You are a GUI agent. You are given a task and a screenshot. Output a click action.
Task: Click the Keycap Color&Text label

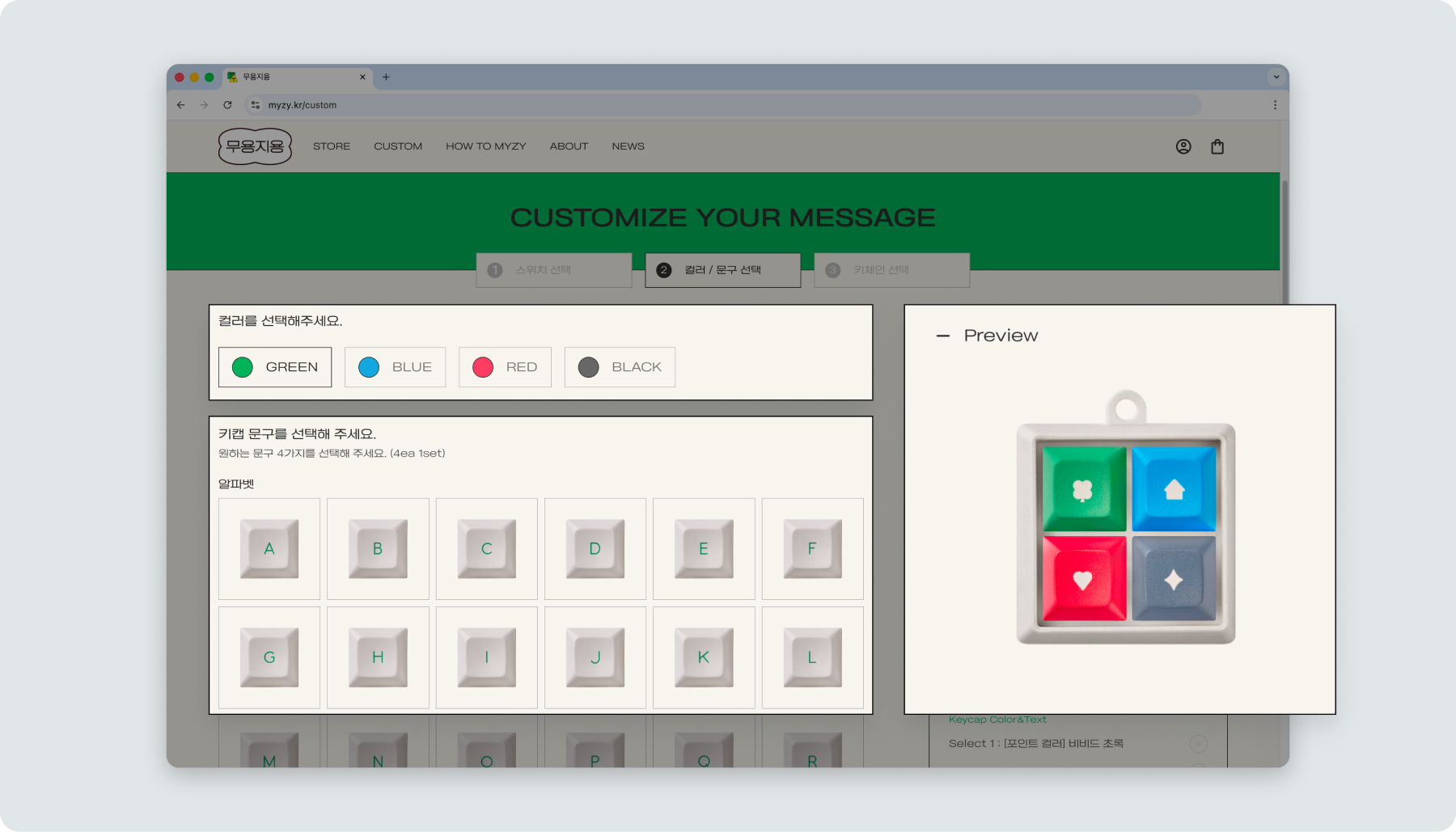pos(997,720)
